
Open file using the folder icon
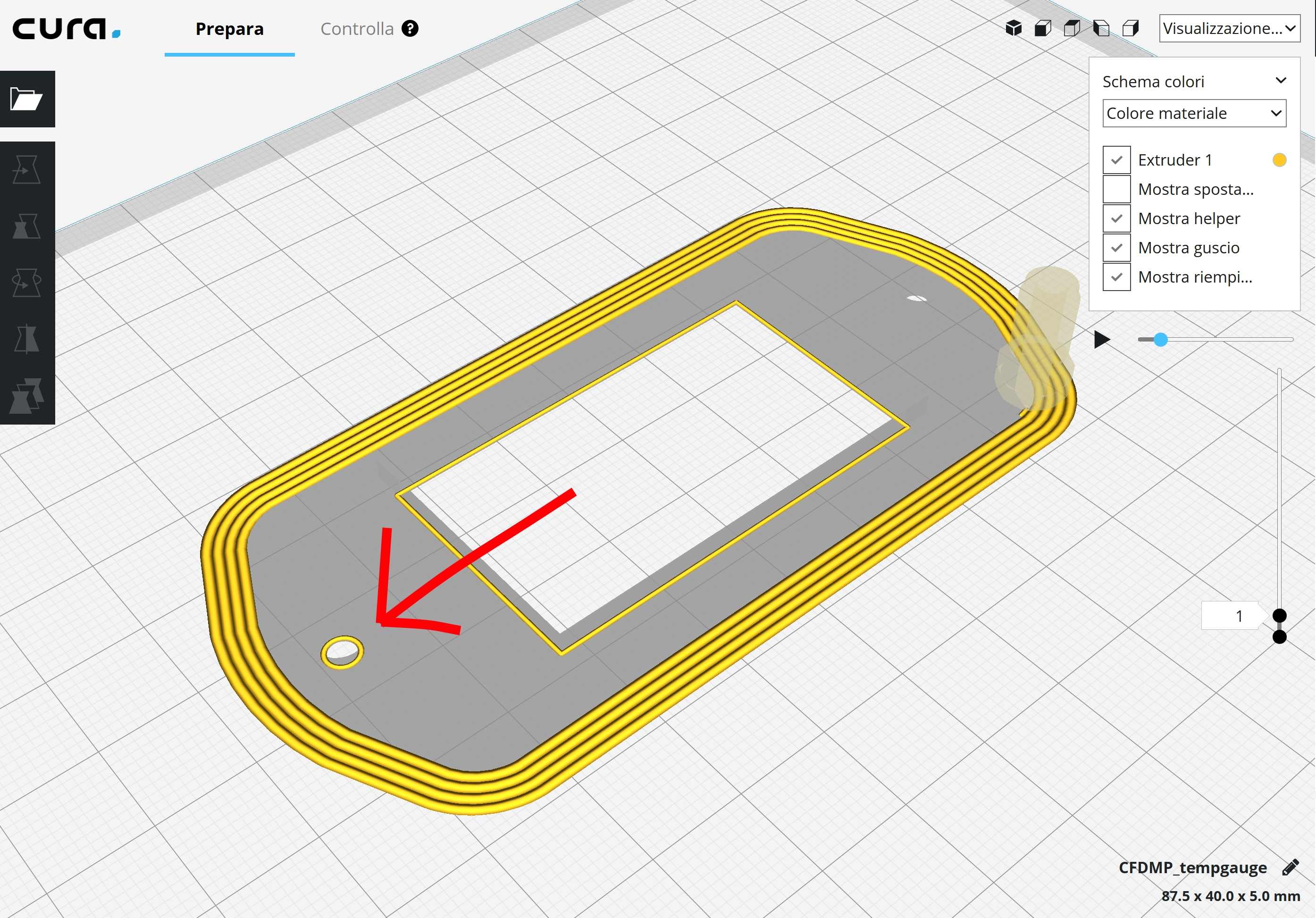click(27, 99)
